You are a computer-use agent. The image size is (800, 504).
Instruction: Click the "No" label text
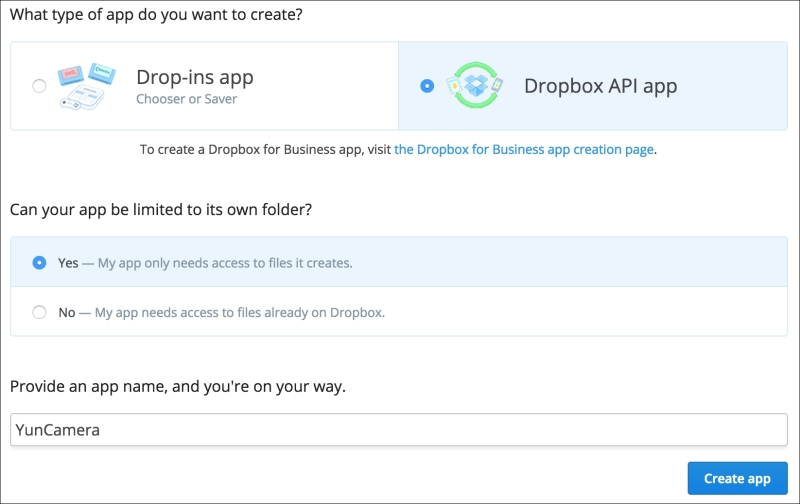[x=67, y=313]
